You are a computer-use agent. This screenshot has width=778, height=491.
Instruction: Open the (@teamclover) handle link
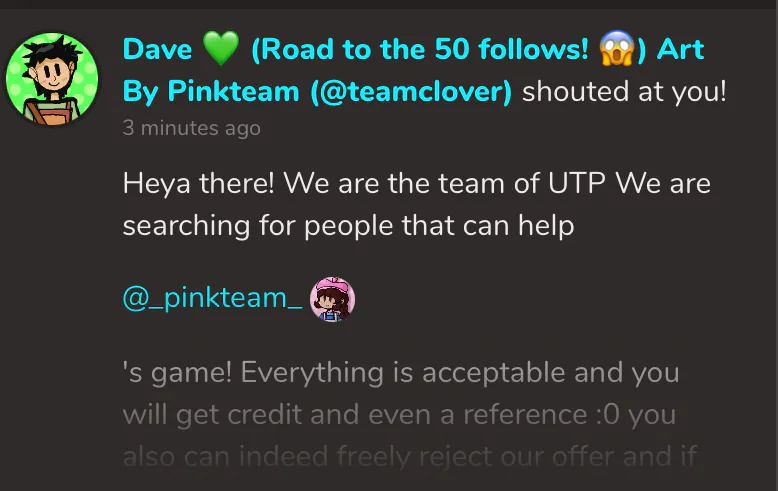click(x=411, y=92)
